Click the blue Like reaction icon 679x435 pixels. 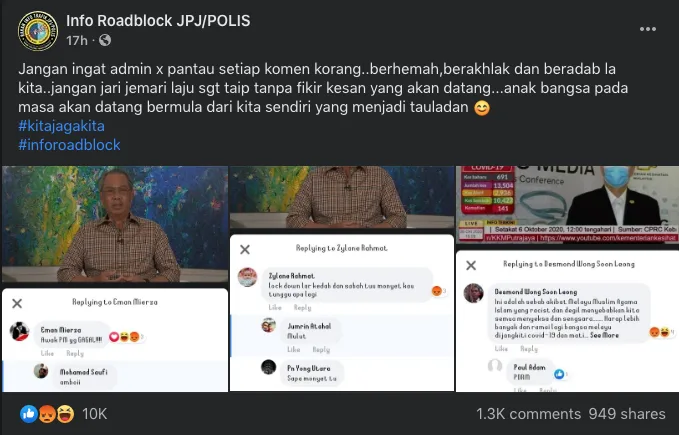pos(29,414)
